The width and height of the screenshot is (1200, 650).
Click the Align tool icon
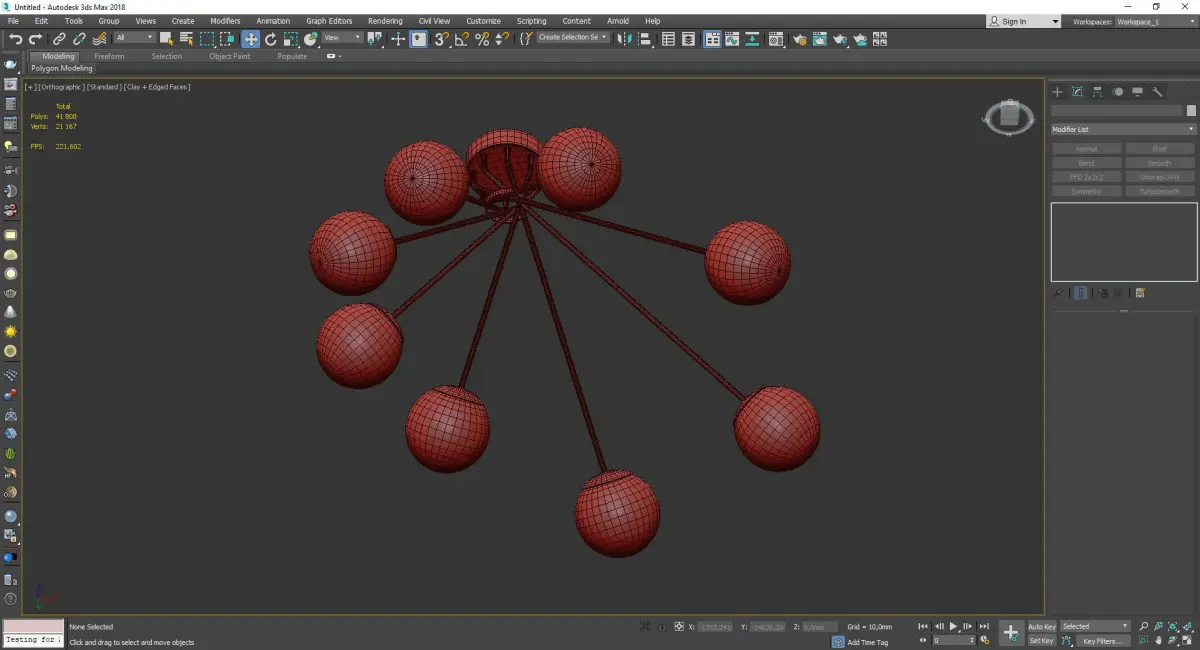pos(645,39)
